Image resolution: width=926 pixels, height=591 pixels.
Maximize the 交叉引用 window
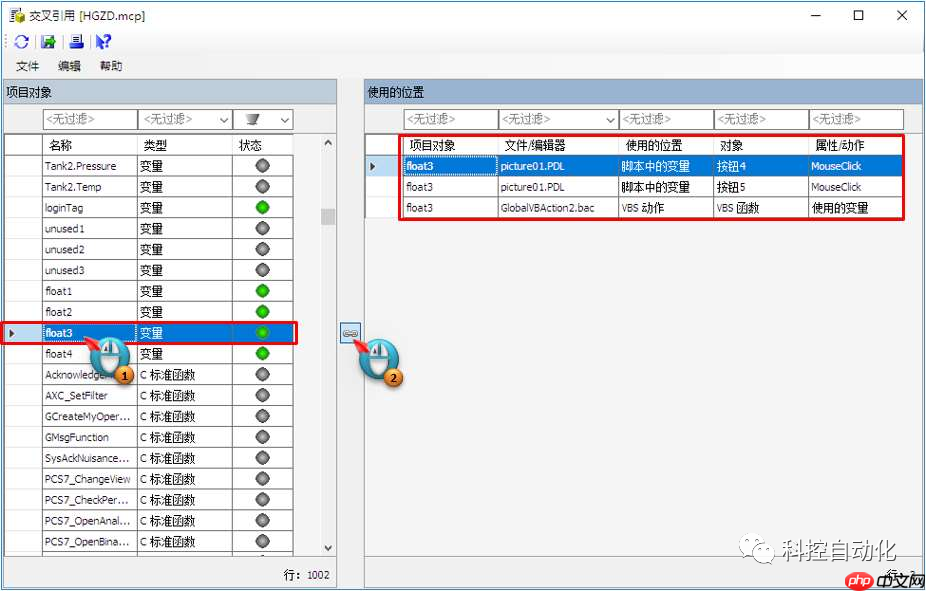coord(859,15)
